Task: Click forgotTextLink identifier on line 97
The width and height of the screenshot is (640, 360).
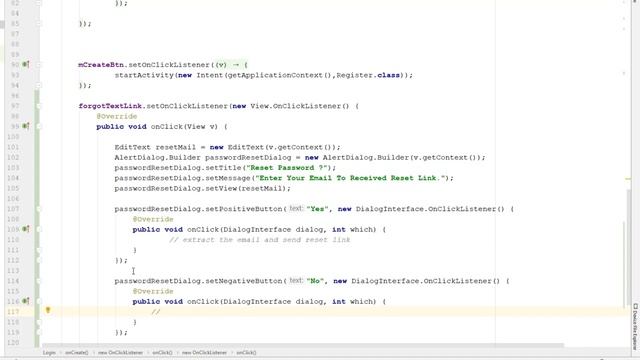Action: coord(110,106)
